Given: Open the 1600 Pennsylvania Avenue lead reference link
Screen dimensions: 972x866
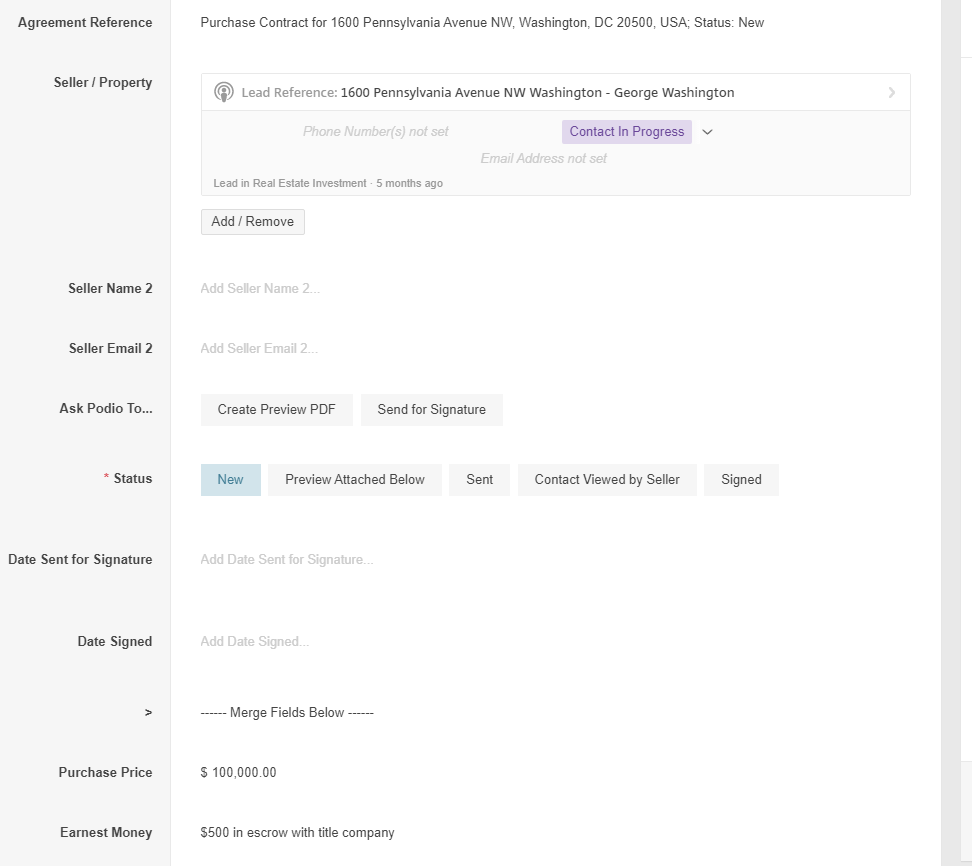Looking at the screenshot, I should [x=537, y=93].
